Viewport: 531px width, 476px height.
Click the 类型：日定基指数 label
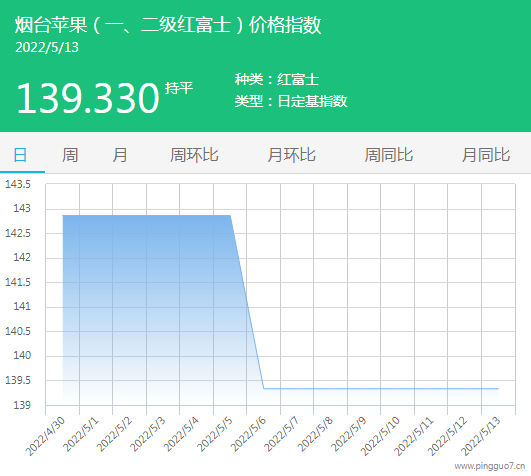[291, 101]
